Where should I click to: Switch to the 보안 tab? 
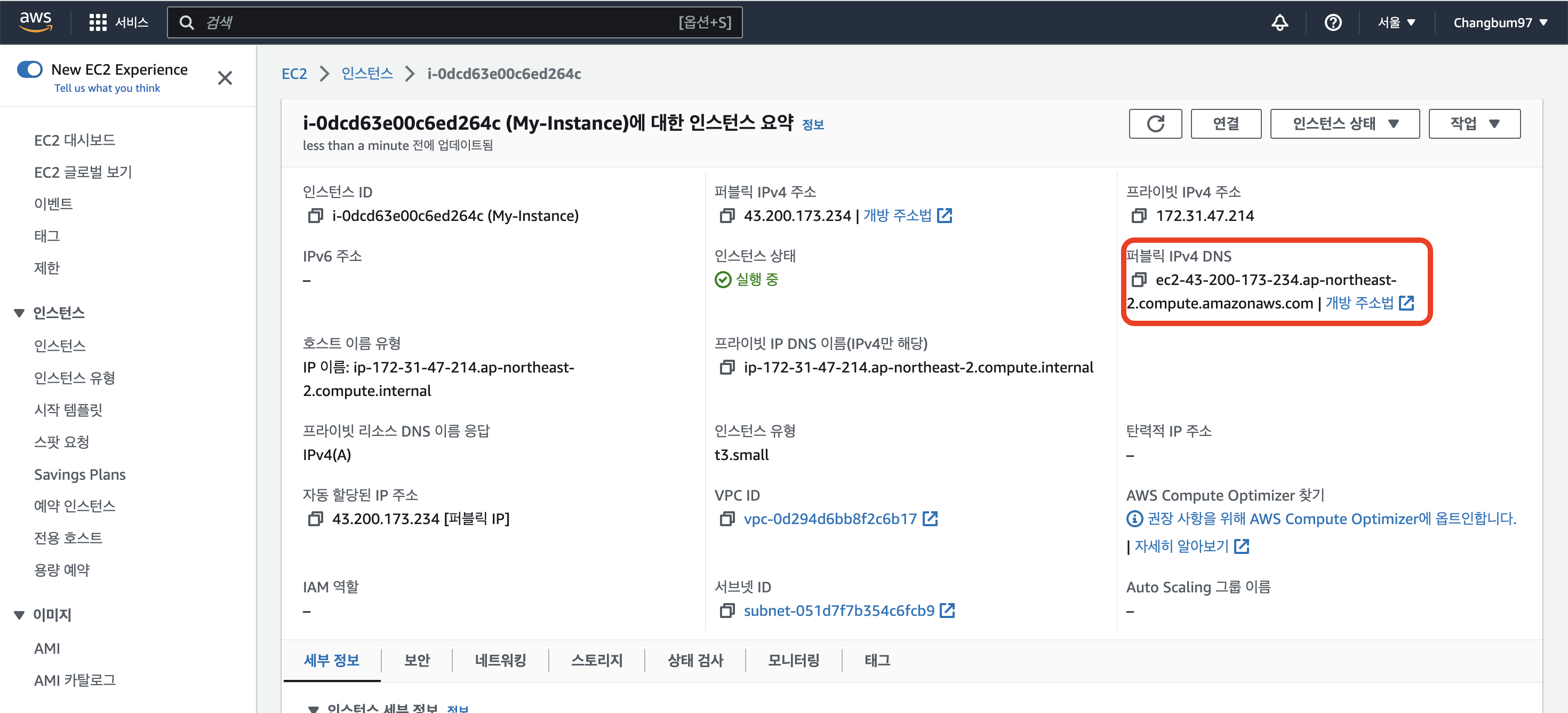click(x=417, y=661)
